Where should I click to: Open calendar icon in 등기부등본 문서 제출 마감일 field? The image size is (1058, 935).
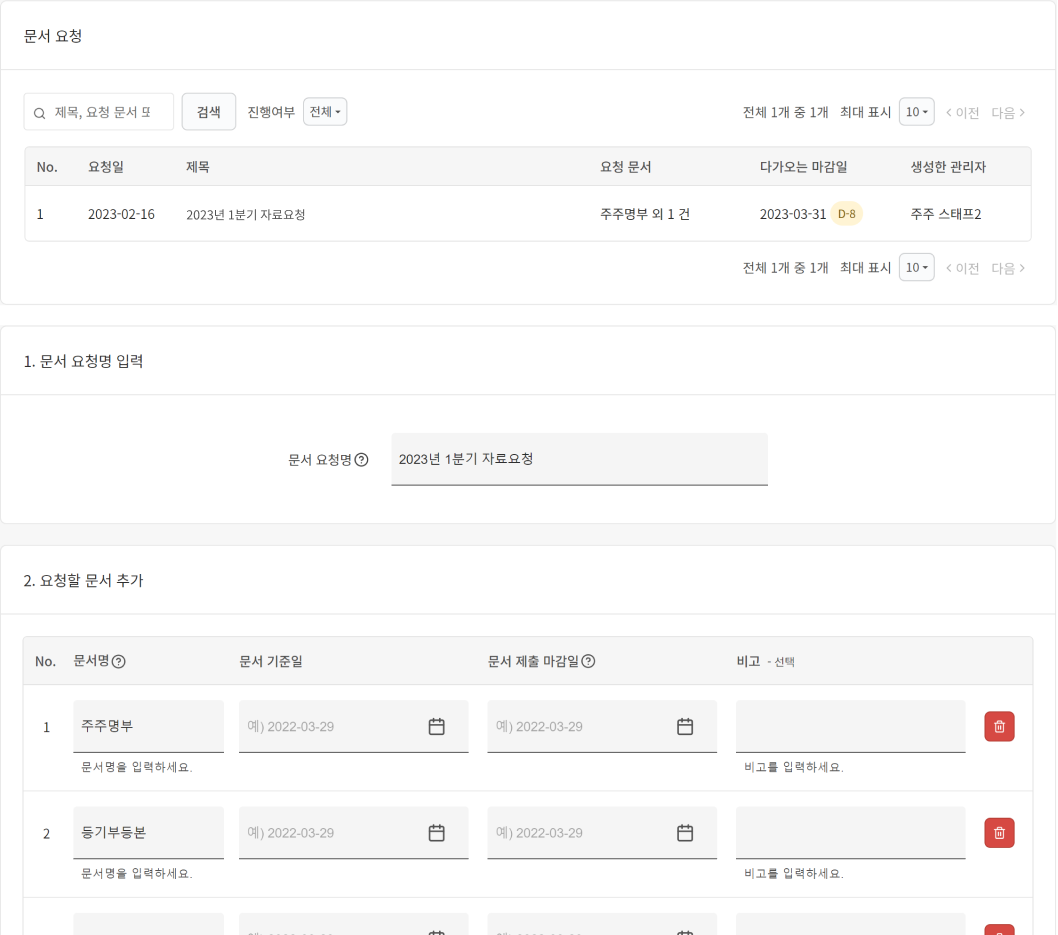click(x=685, y=833)
